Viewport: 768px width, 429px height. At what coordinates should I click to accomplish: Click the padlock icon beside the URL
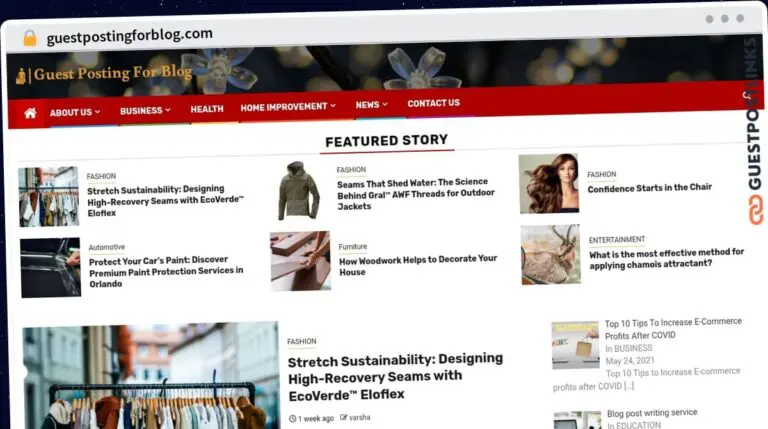click(x=30, y=38)
